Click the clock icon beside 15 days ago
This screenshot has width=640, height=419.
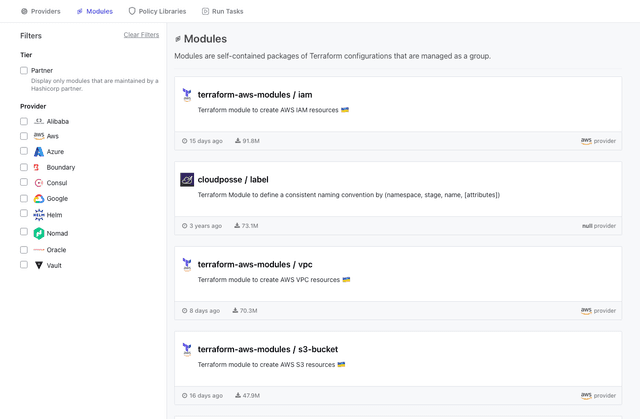pyautogui.click(x=184, y=141)
